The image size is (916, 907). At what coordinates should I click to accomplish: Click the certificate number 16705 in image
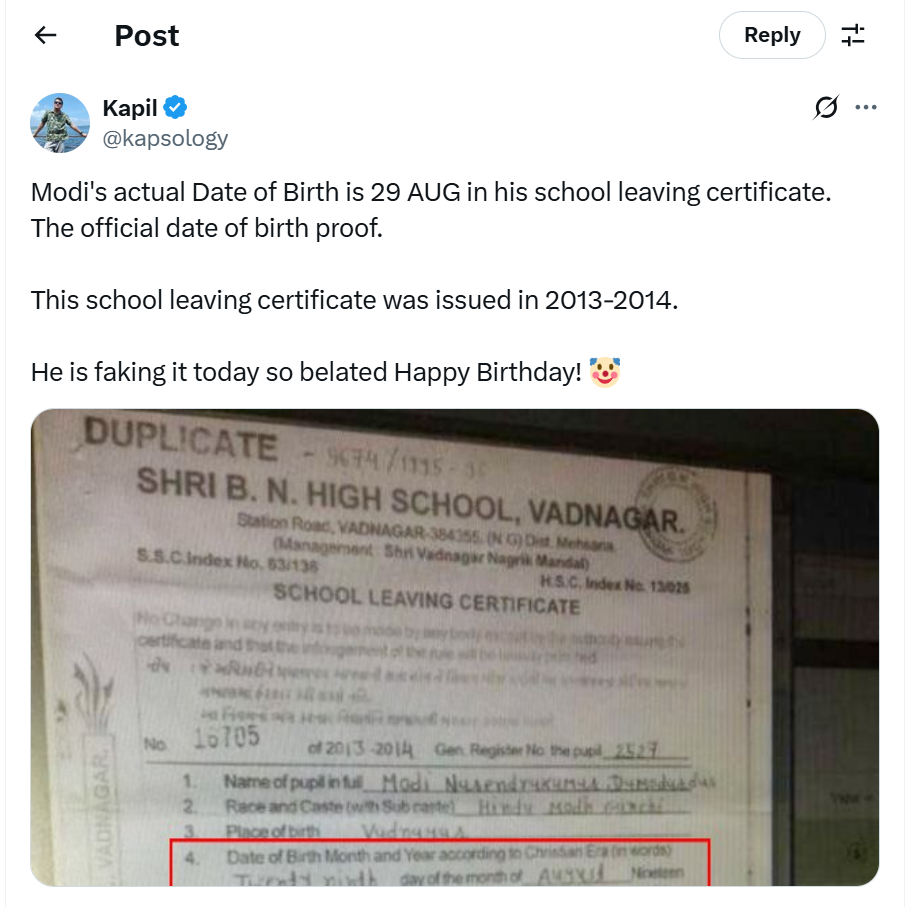(x=226, y=737)
